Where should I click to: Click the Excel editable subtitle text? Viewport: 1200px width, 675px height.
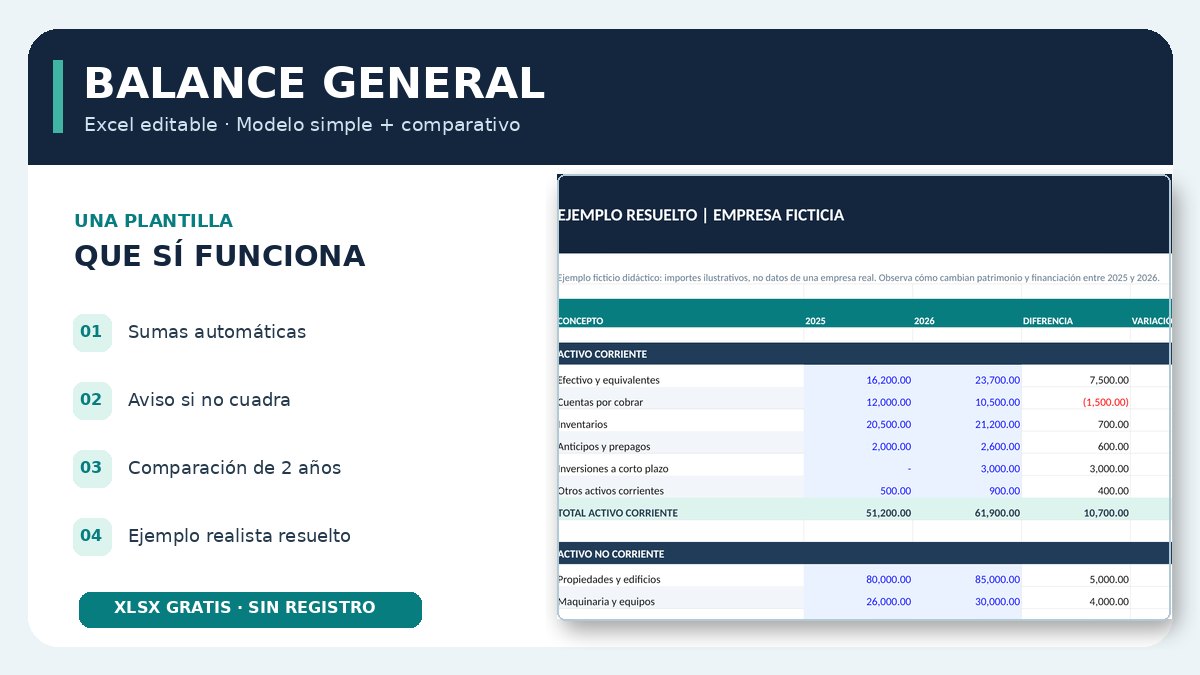(x=302, y=125)
